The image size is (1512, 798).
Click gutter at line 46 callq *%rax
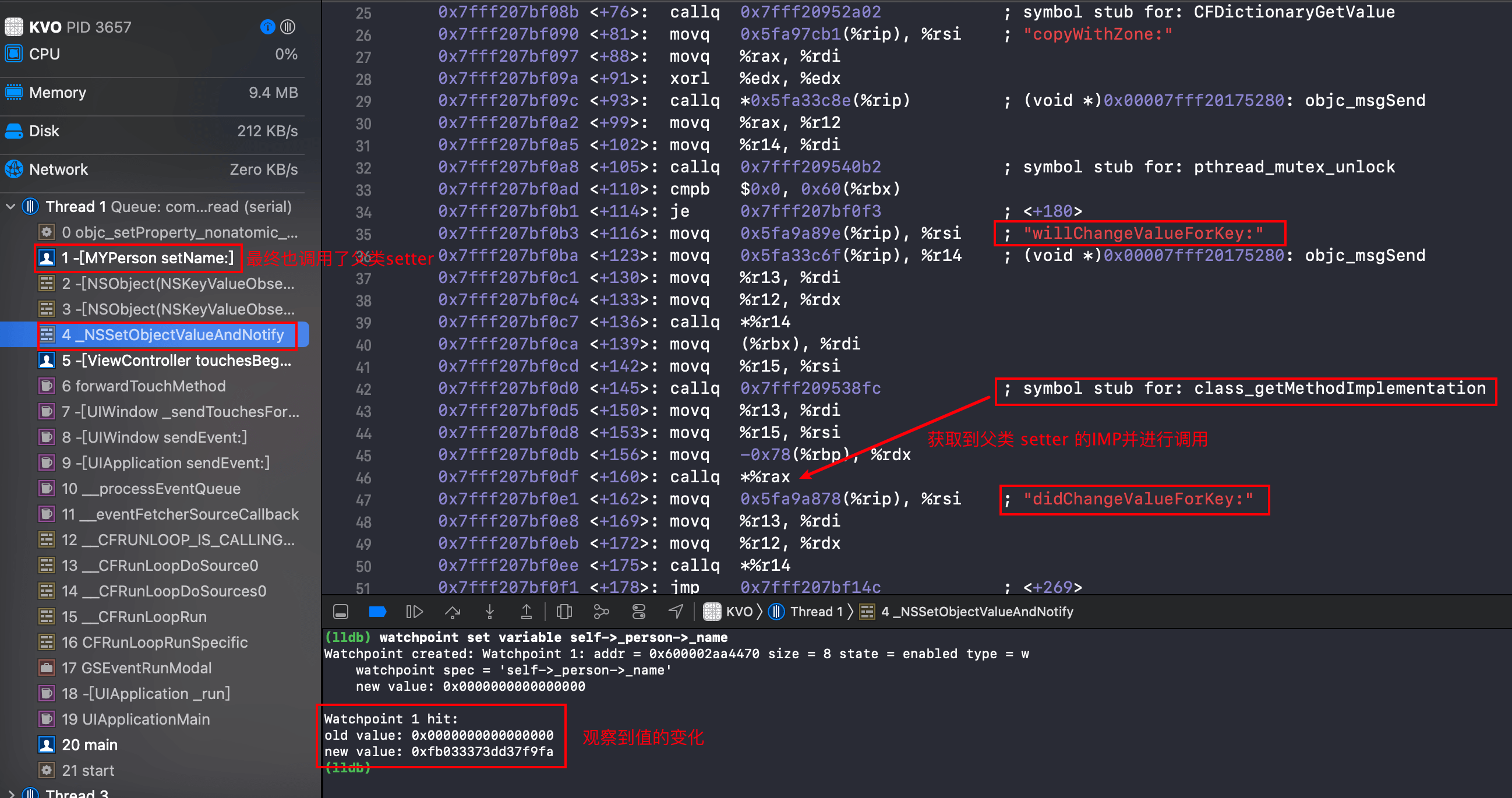point(363,478)
